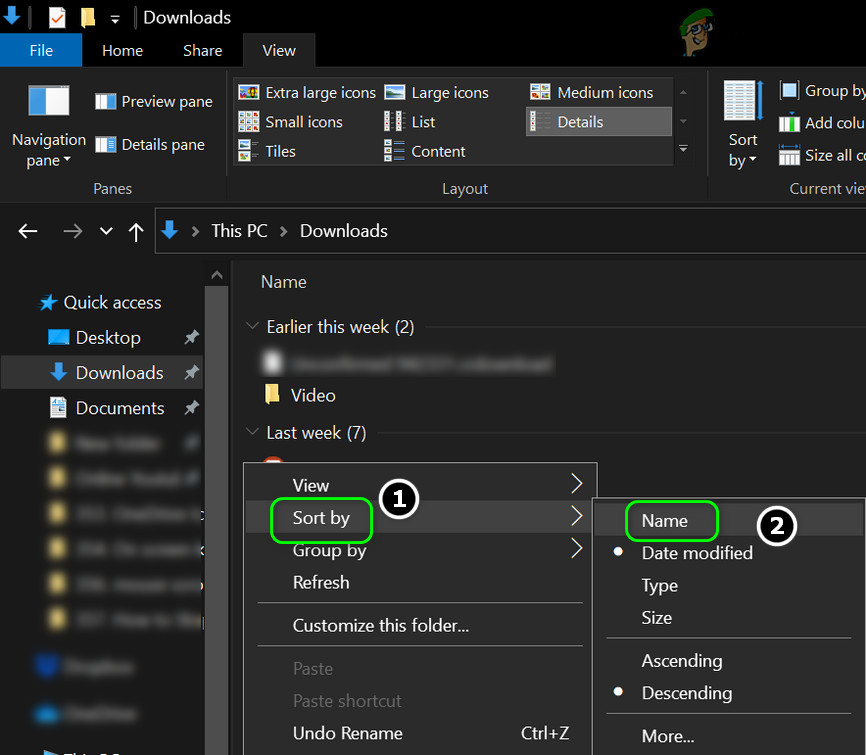Choose Small icons layout option

292,122
